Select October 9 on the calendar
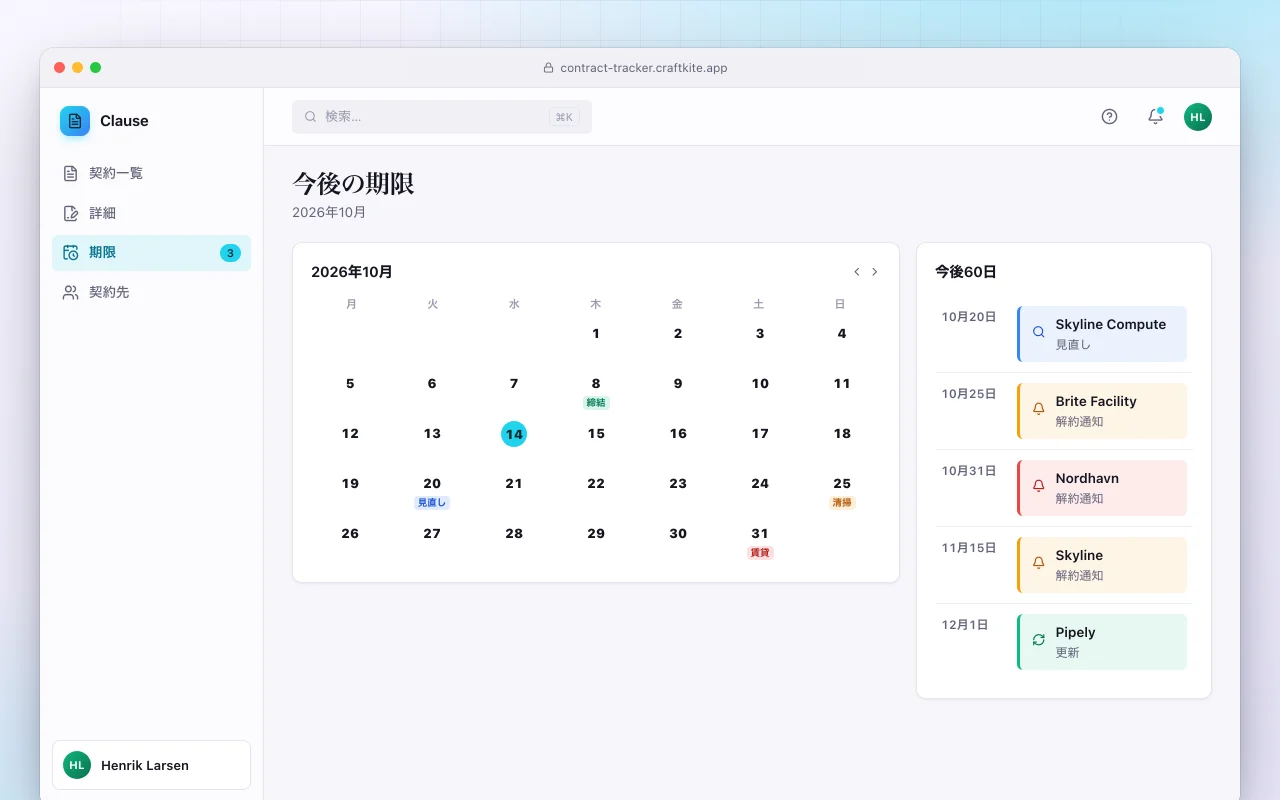The image size is (1280, 800). coord(678,384)
